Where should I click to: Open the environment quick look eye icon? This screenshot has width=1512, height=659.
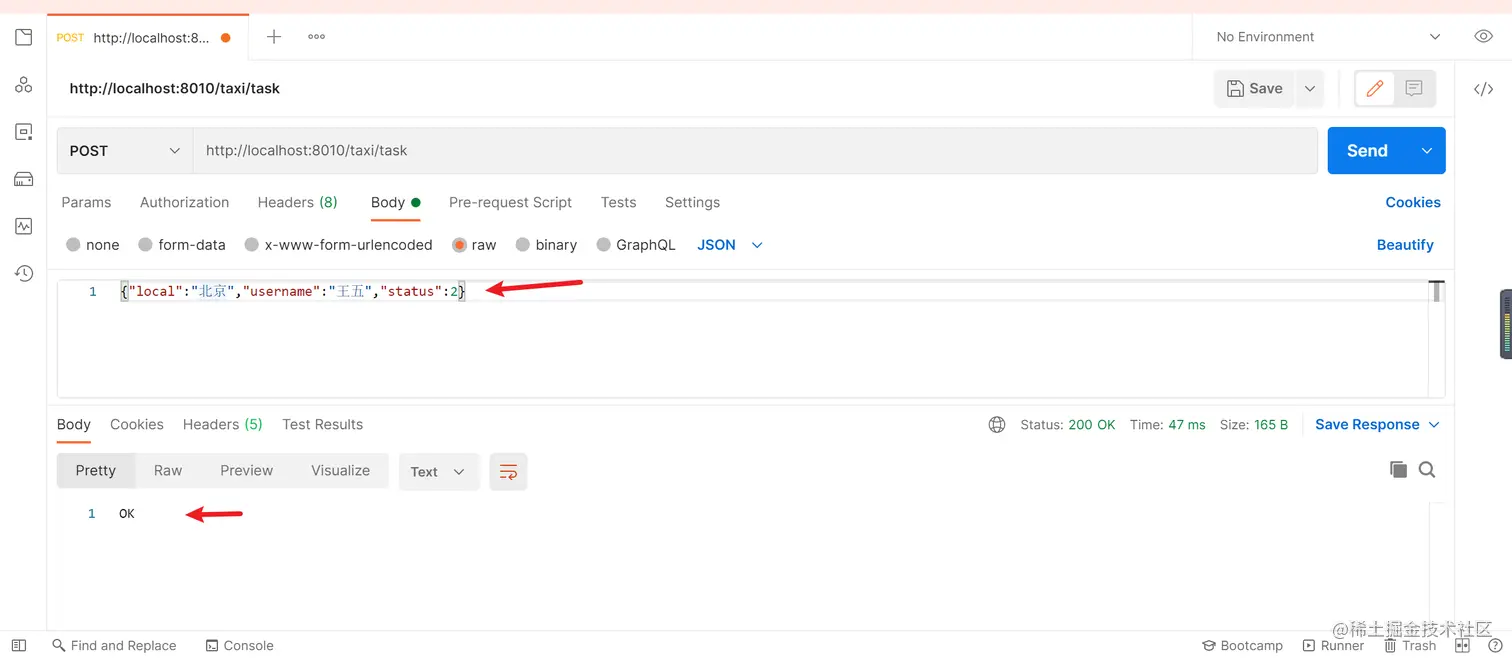coord(1483,37)
